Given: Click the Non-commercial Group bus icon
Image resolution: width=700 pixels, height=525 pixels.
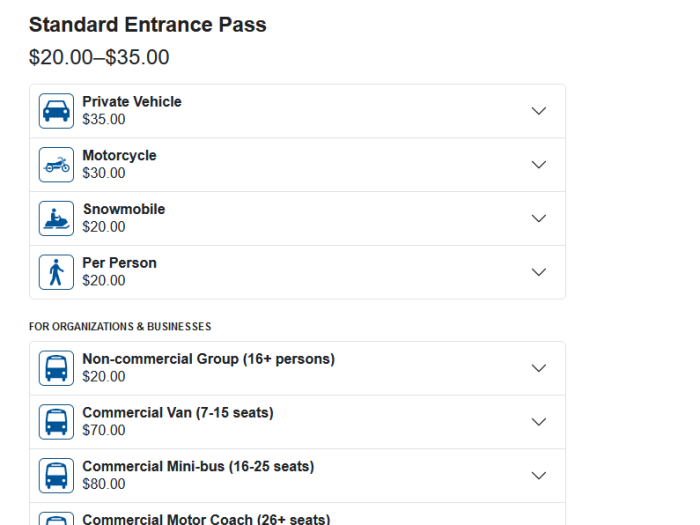Looking at the screenshot, I should pyautogui.click(x=56, y=368).
